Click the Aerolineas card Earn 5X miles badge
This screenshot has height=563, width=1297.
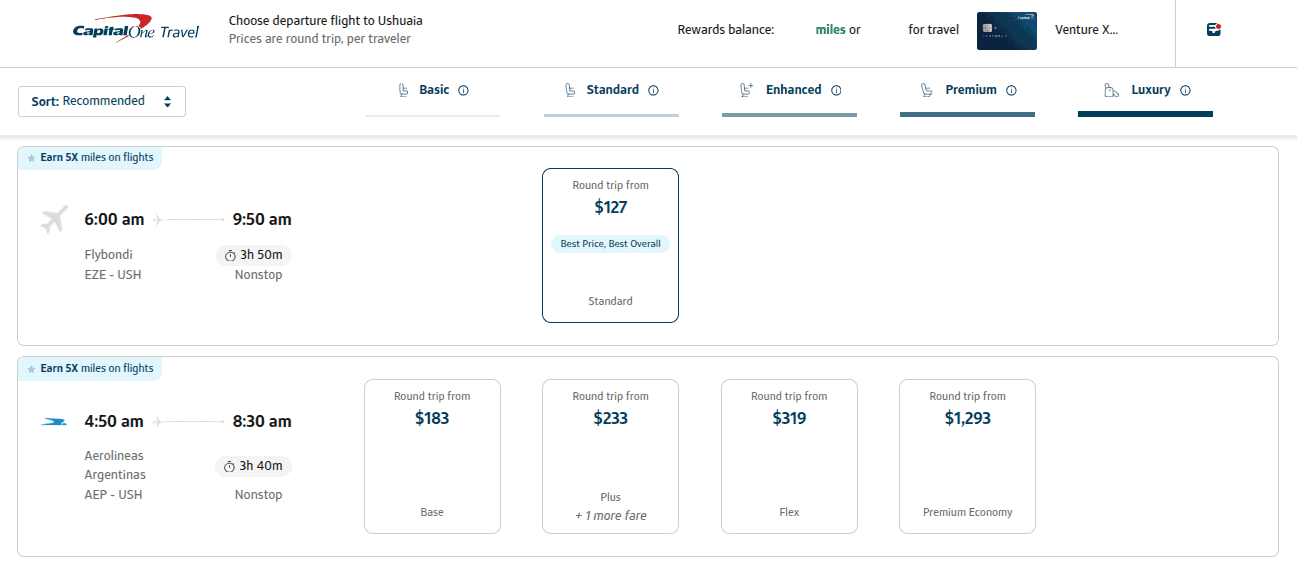(90, 369)
